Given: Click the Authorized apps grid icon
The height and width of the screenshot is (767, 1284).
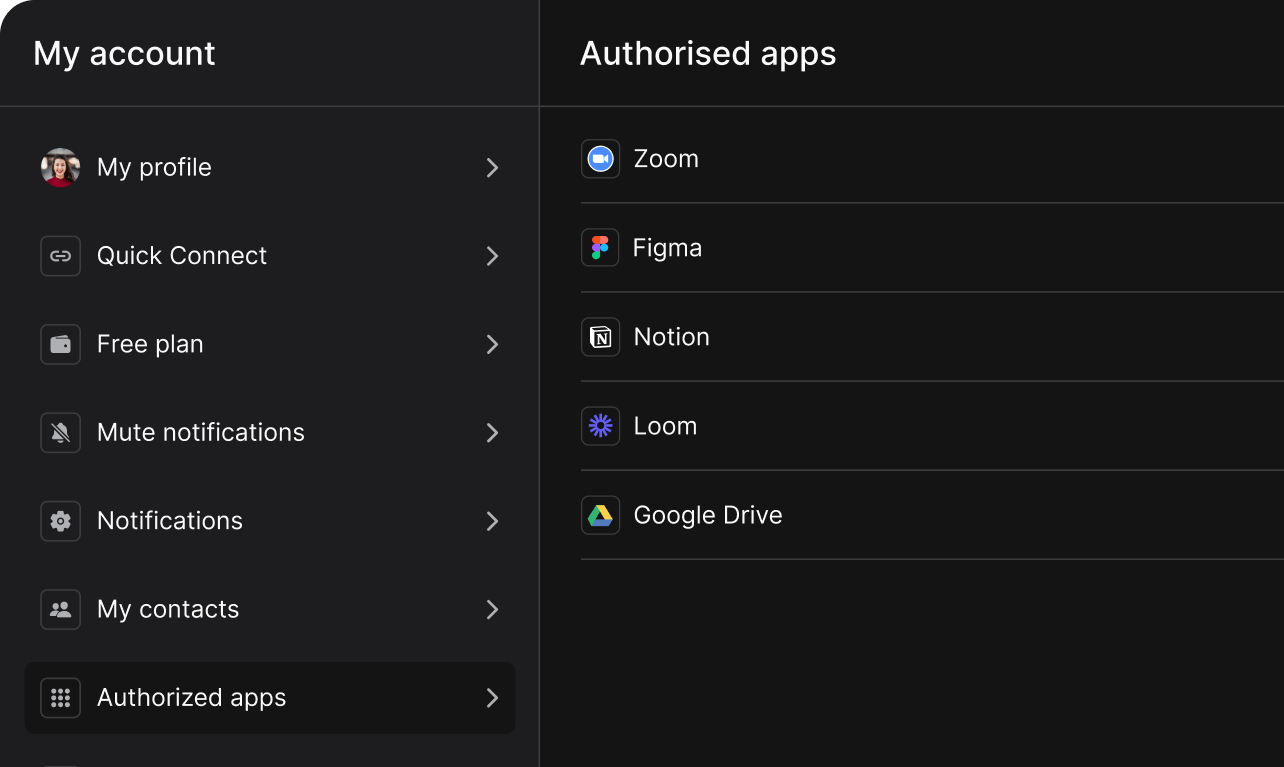Looking at the screenshot, I should 60,698.
